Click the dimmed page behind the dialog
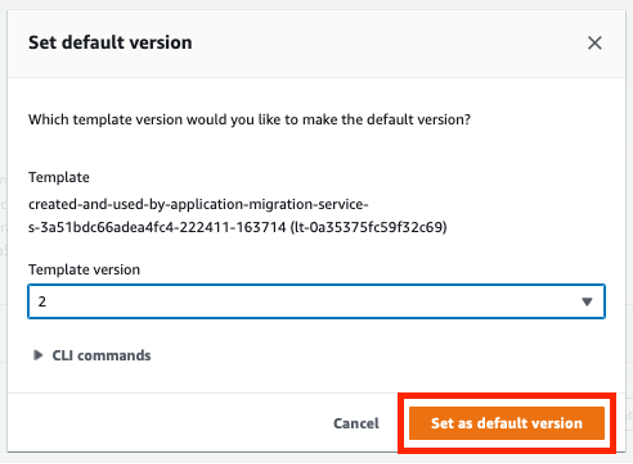 point(3,242)
